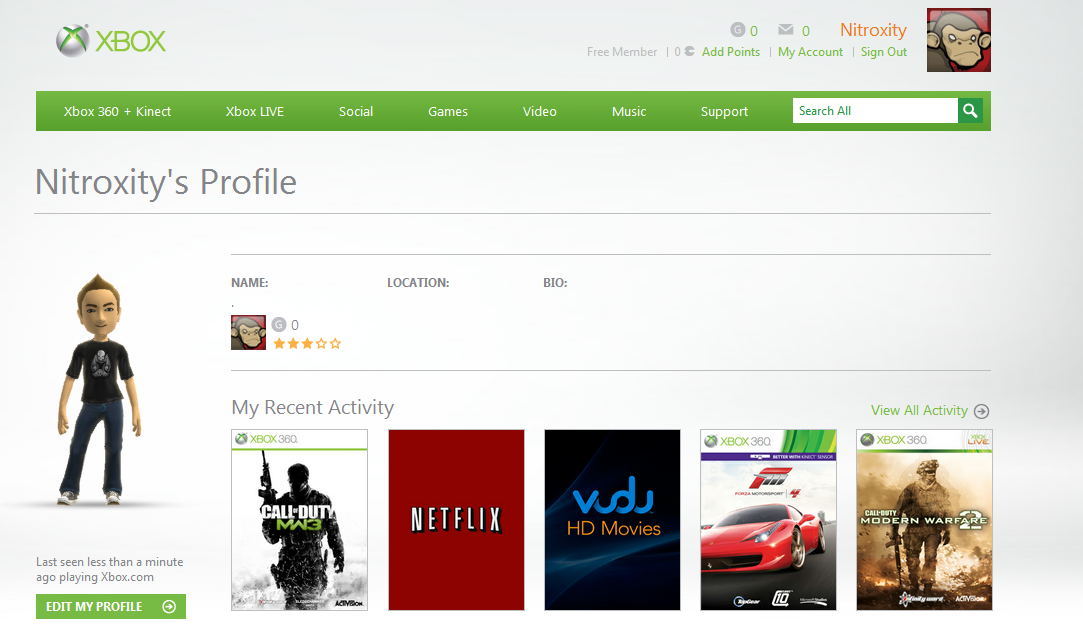Click the BIO: label
Viewport: 1083px width, 627px height.
555,282
